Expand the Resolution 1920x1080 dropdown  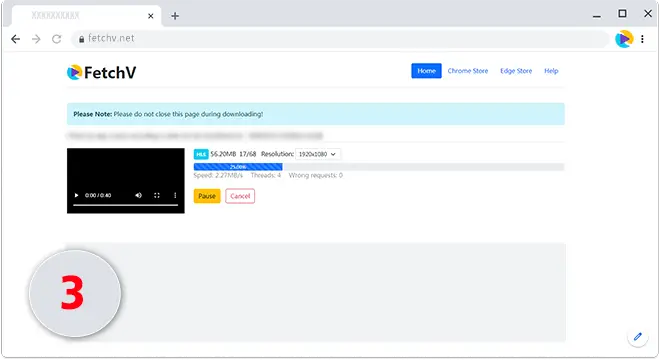[x=318, y=154]
